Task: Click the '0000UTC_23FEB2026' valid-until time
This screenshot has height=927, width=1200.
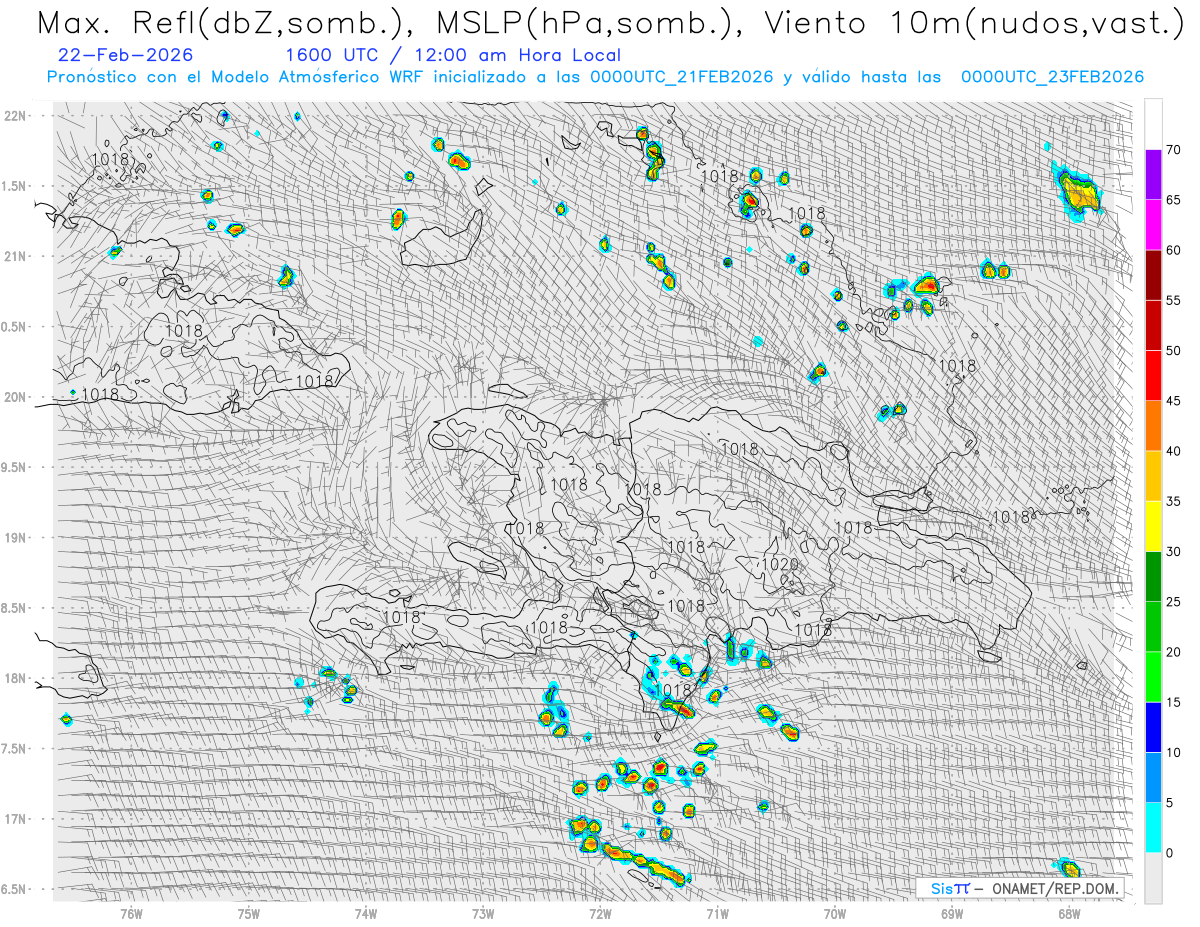Action: pos(1052,77)
